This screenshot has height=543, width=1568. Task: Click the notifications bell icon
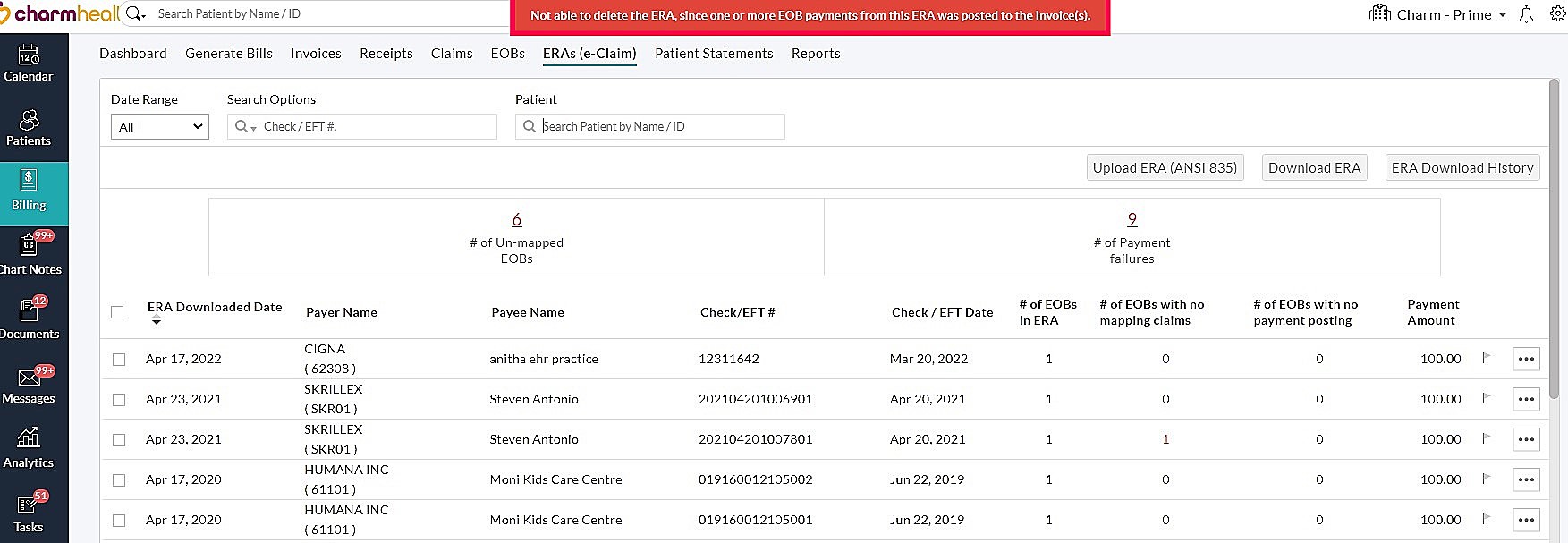coord(1526,15)
